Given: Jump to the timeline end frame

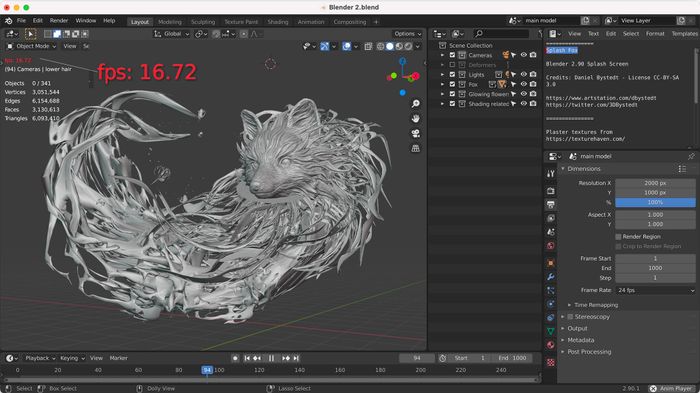Looking at the screenshot, I should point(296,358).
